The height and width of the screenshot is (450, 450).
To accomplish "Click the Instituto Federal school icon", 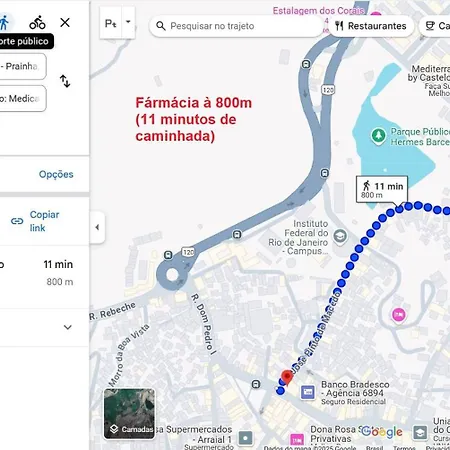I will coord(340,236).
